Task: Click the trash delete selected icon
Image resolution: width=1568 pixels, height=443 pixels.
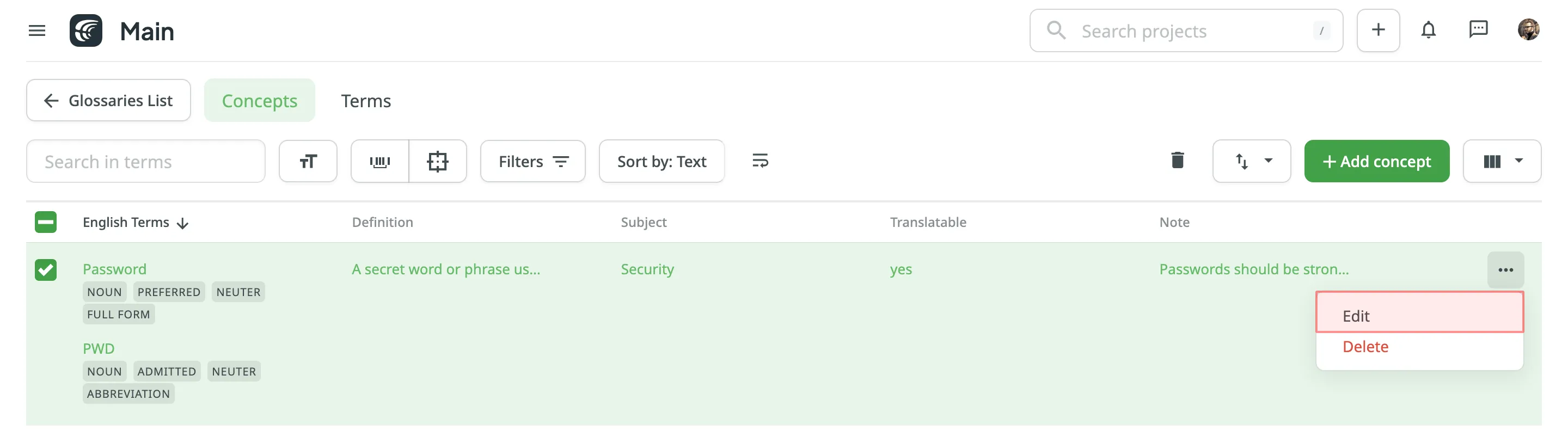Action: [x=1177, y=161]
